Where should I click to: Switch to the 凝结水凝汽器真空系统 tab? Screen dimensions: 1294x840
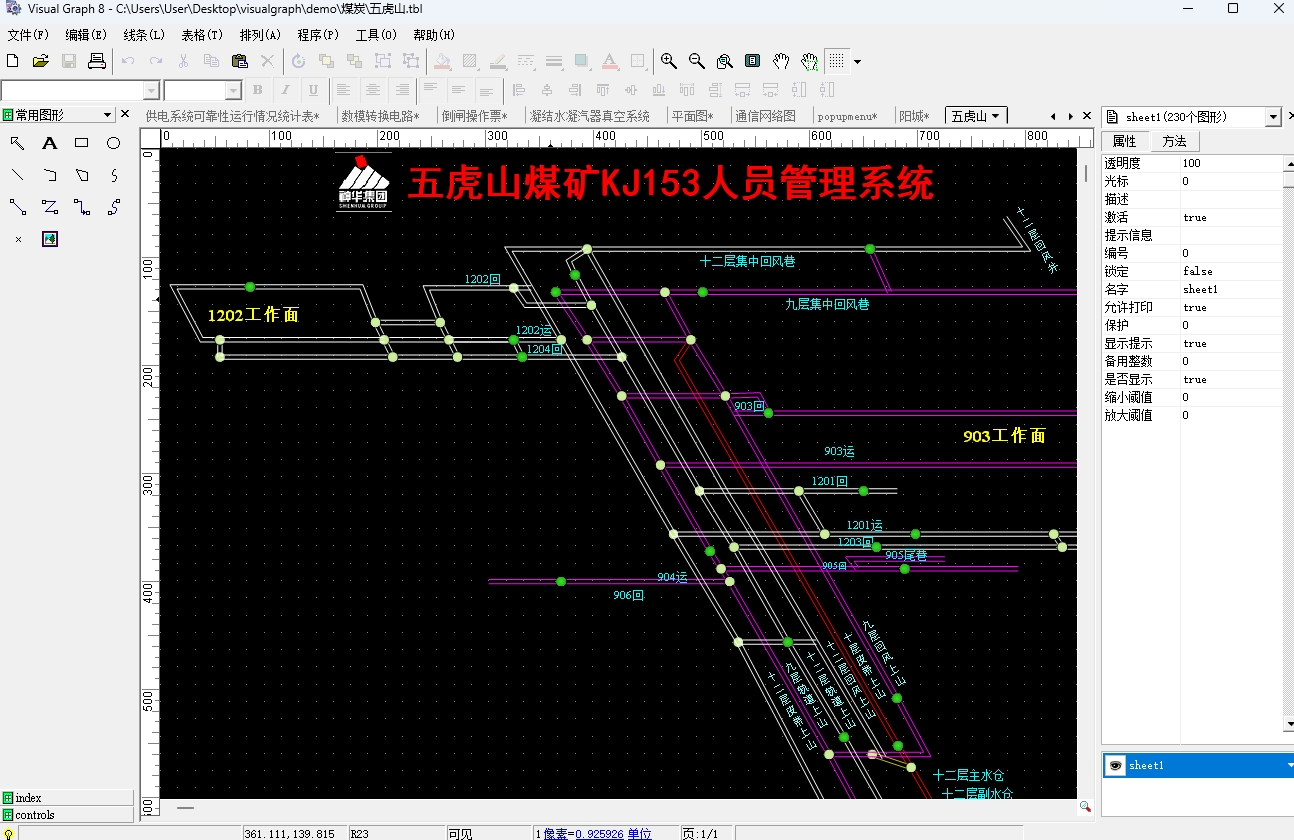point(590,116)
